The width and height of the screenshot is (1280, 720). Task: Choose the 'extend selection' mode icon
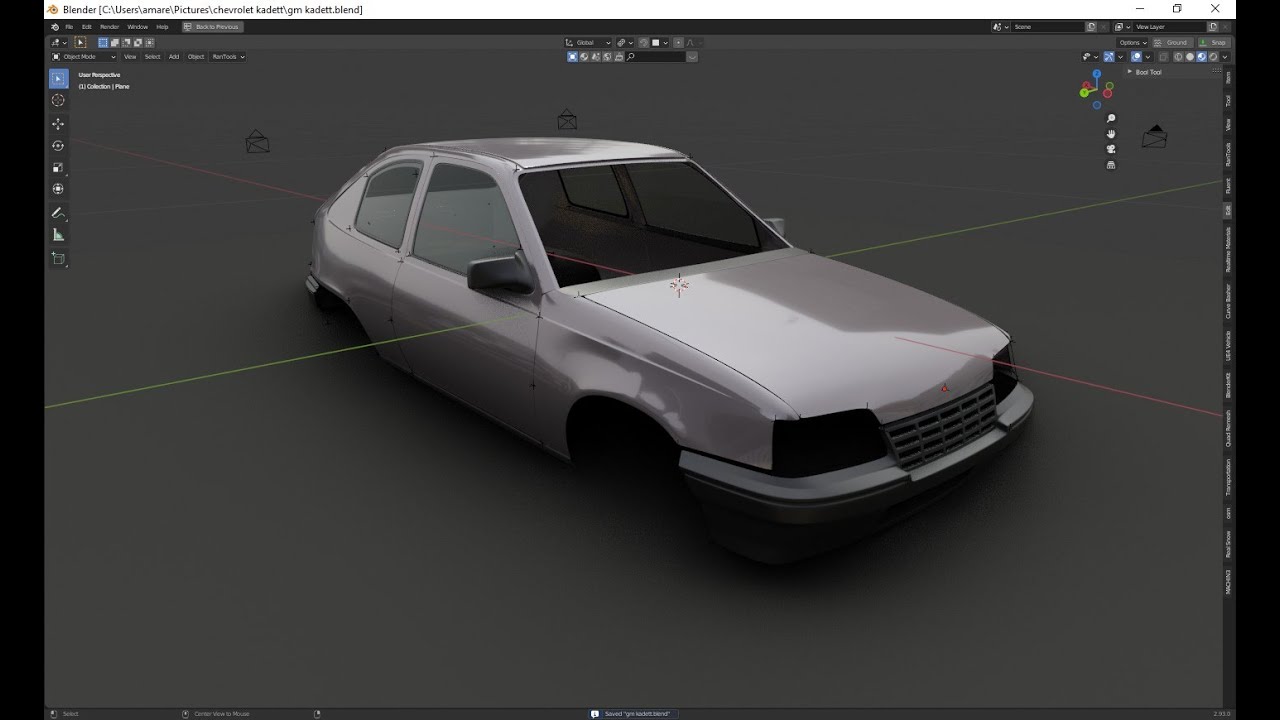point(115,43)
